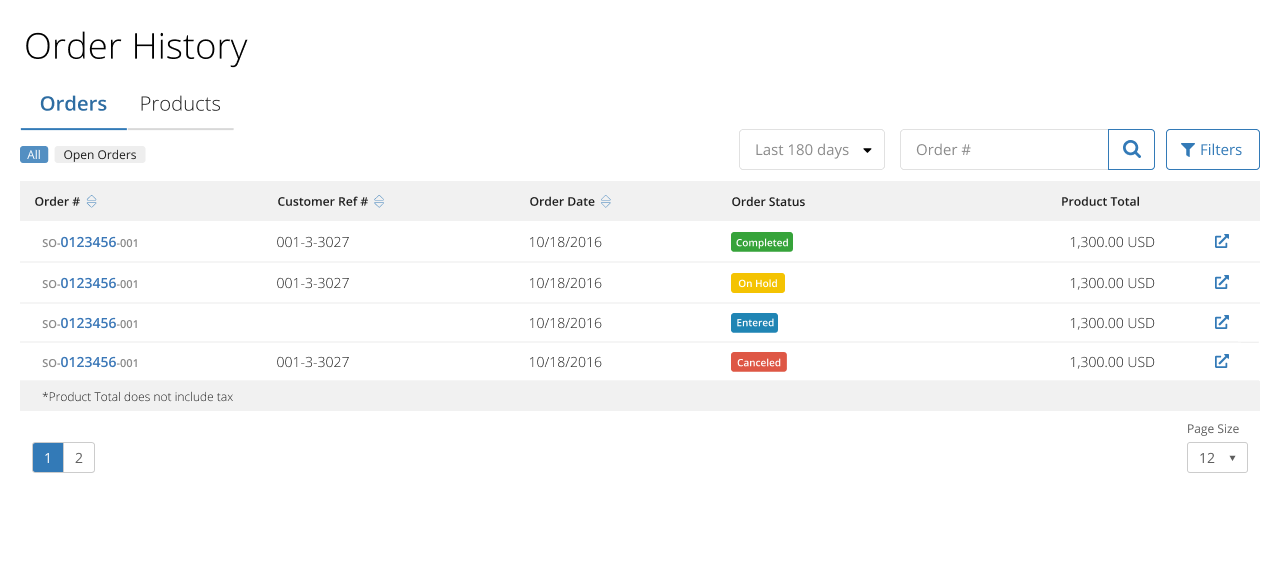Sort by Order # using arrows icon
Image resolution: width=1280 pixels, height=566 pixels.
pyautogui.click(x=91, y=201)
